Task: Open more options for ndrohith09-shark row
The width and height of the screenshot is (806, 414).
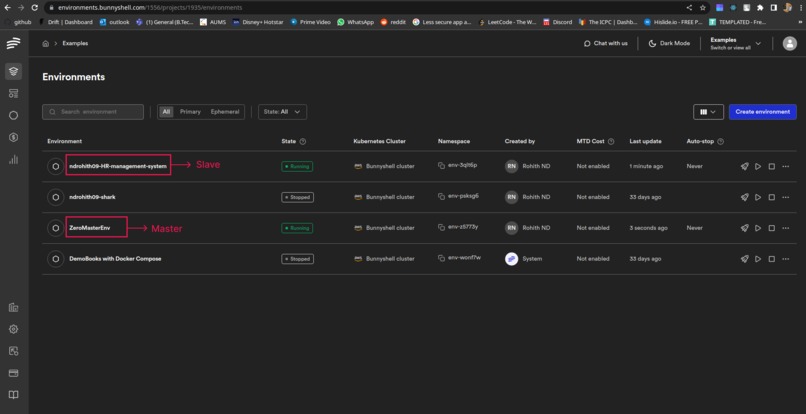Action: 785,197
